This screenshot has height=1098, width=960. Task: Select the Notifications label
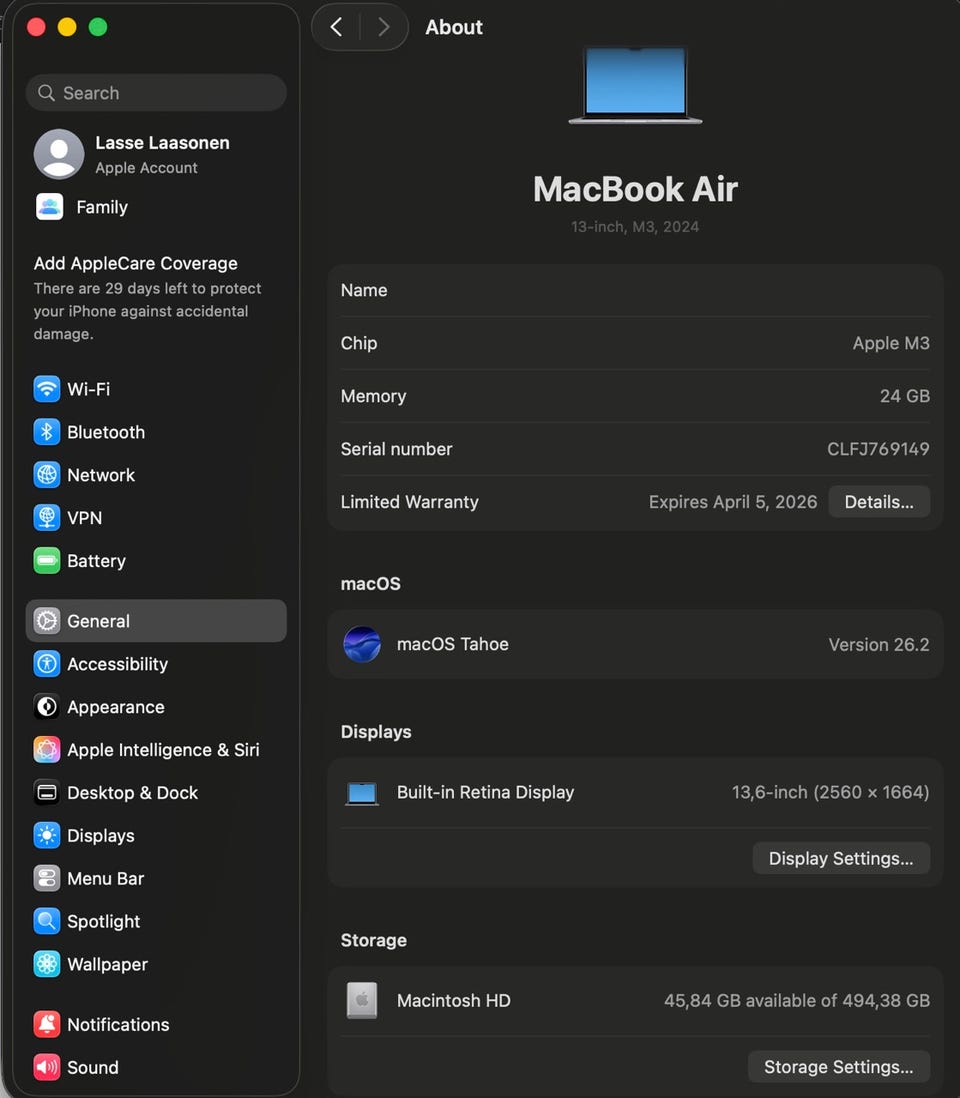point(118,1024)
